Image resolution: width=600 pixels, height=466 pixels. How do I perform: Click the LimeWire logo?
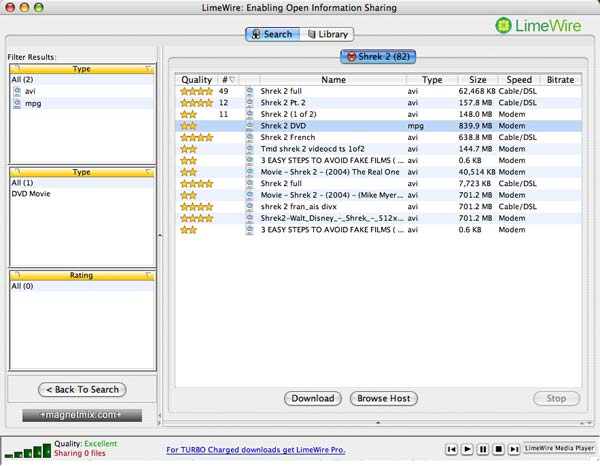tap(538, 26)
